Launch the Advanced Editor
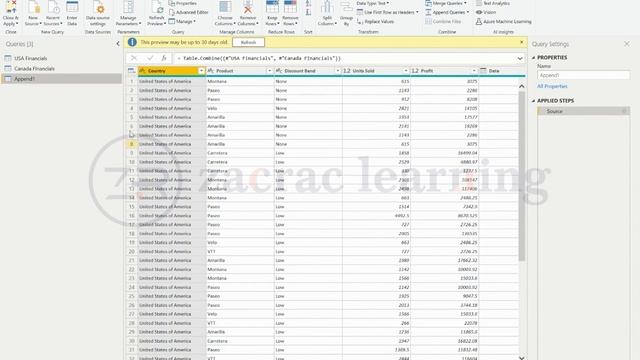 [x=189, y=12]
